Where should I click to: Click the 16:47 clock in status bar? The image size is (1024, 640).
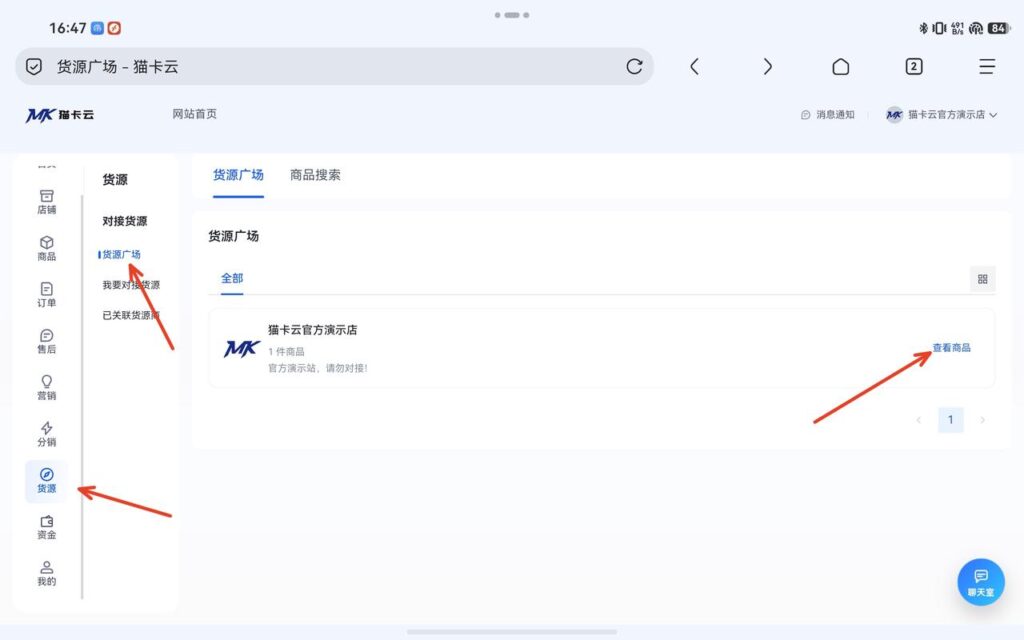pyautogui.click(x=67, y=28)
